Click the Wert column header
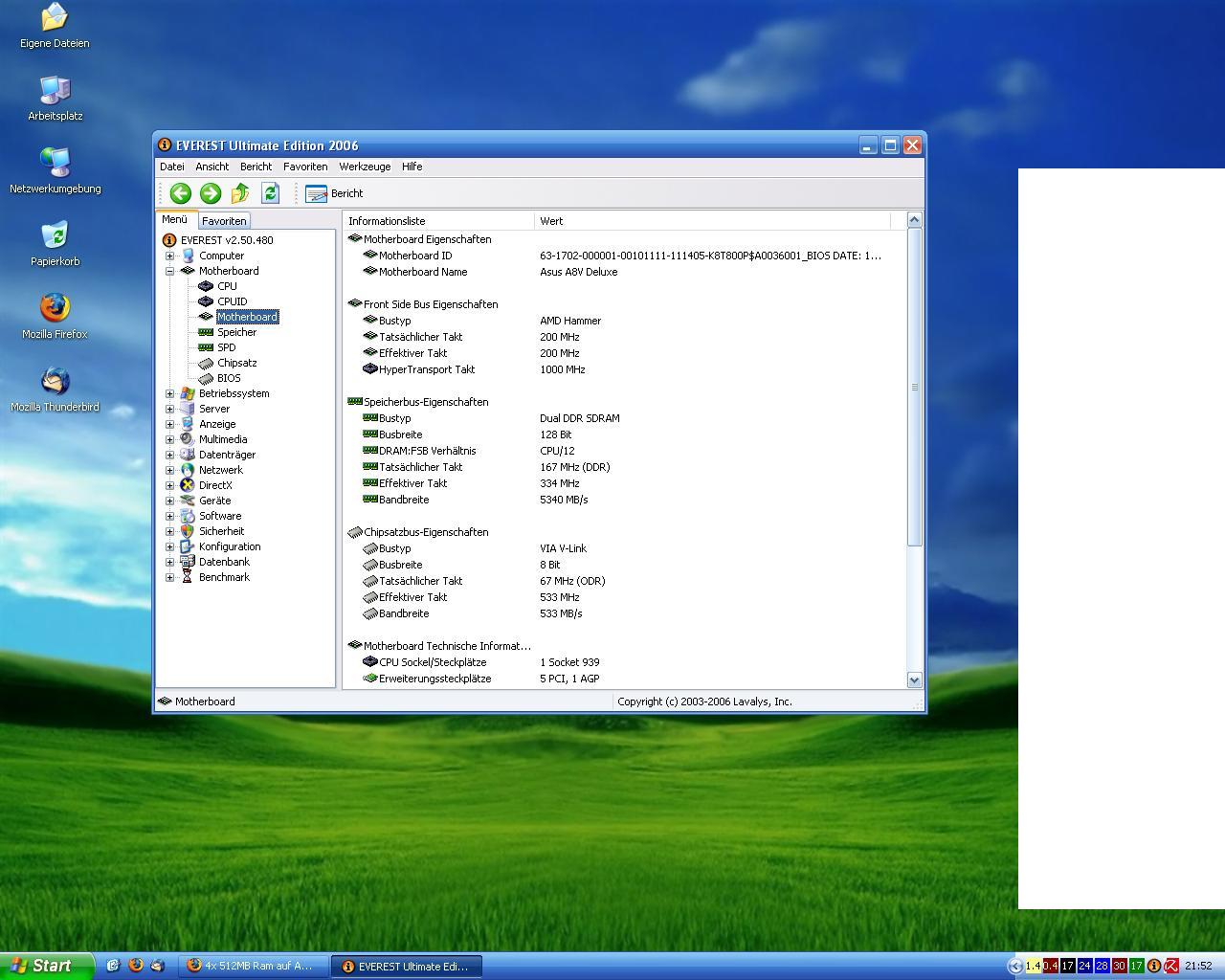 point(712,221)
